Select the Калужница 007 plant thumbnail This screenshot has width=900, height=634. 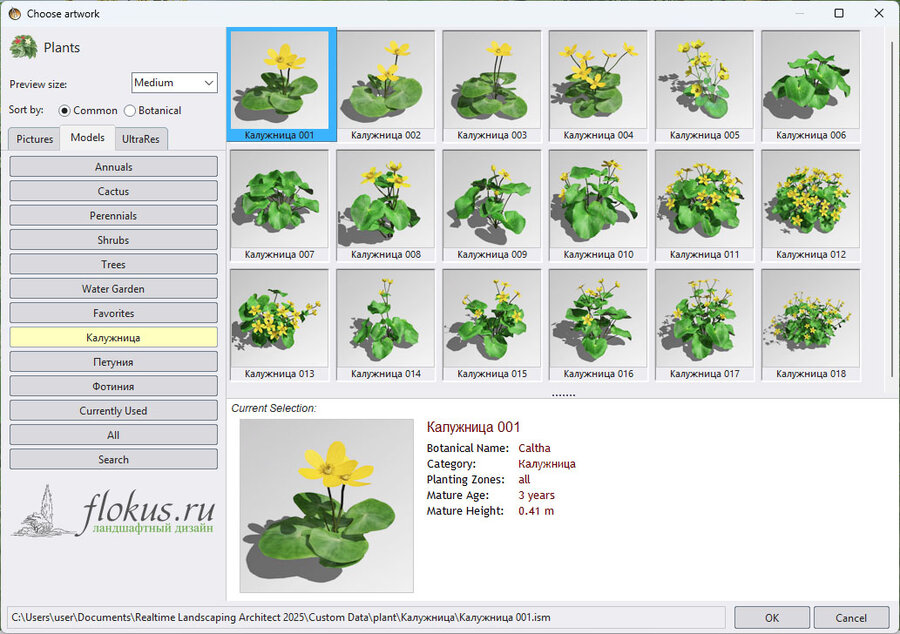tap(280, 205)
